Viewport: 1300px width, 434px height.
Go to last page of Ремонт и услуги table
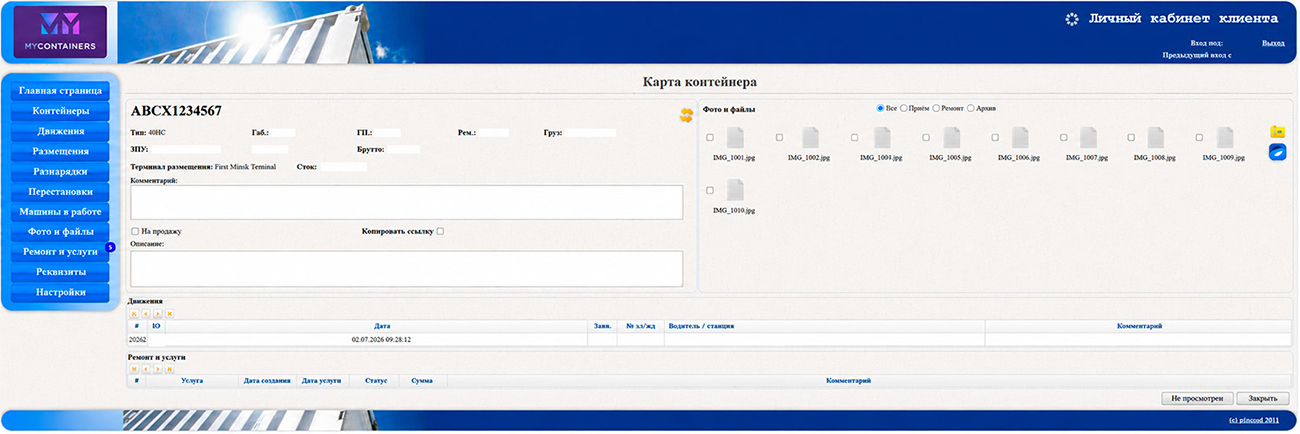pyautogui.click(x=170, y=369)
